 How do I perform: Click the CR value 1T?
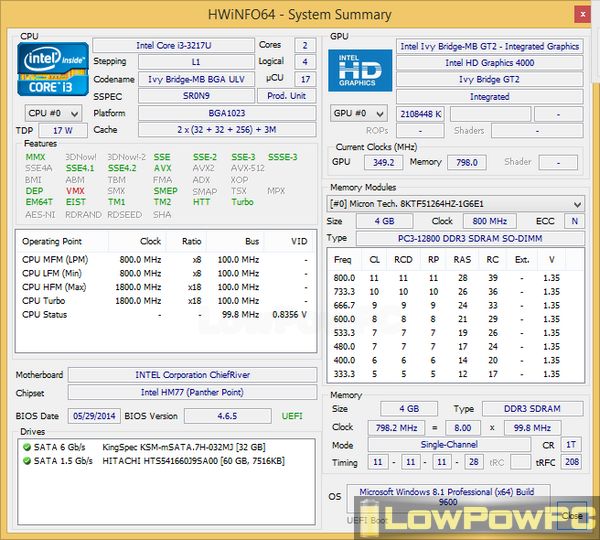(571, 445)
